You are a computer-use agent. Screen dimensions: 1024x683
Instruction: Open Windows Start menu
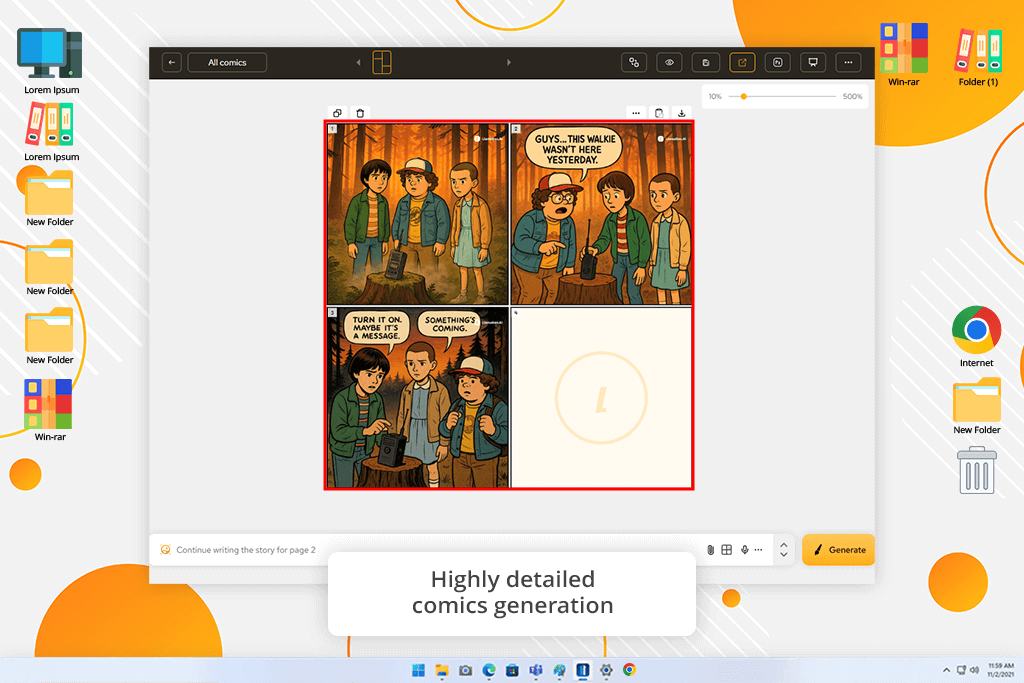point(419,670)
